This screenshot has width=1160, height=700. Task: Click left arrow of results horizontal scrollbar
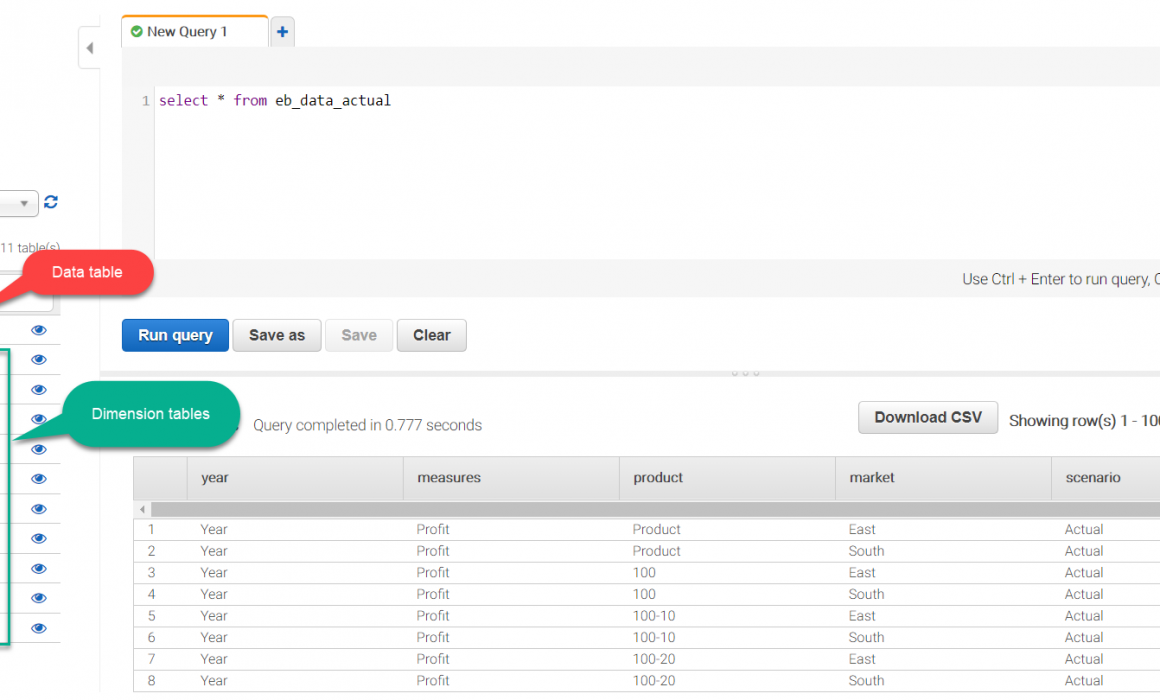tap(142, 510)
